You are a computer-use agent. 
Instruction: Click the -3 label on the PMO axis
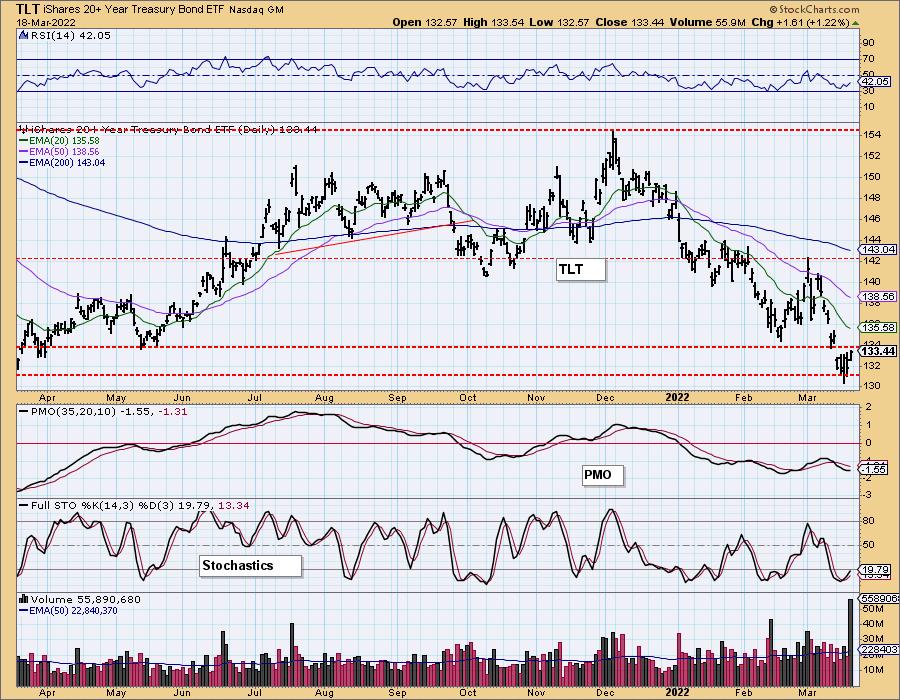tap(867, 495)
